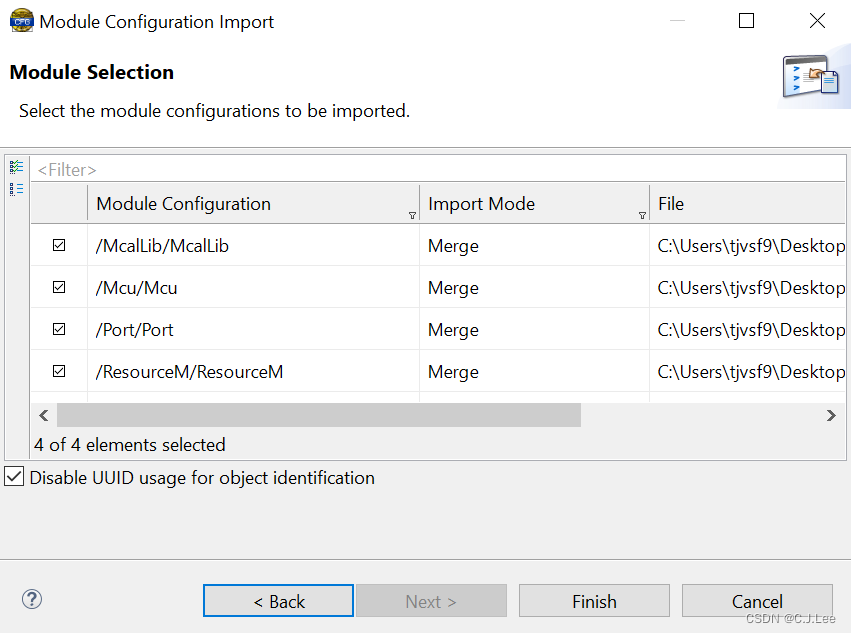Screen dimensions: 851x633
Task: Go to the previous page with Back
Action: [x=278, y=601]
